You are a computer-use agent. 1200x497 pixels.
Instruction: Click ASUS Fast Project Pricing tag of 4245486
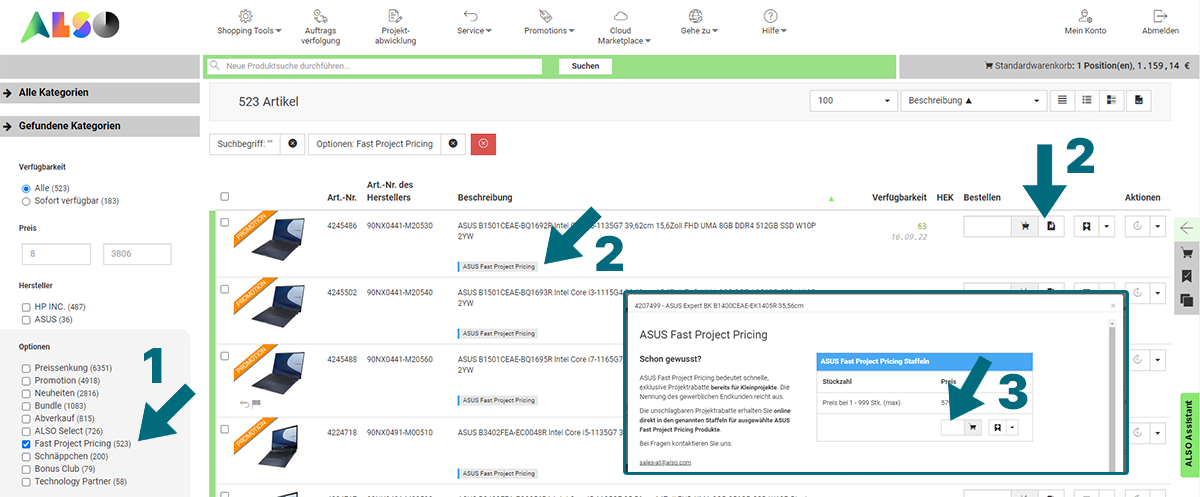pos(497,267)
